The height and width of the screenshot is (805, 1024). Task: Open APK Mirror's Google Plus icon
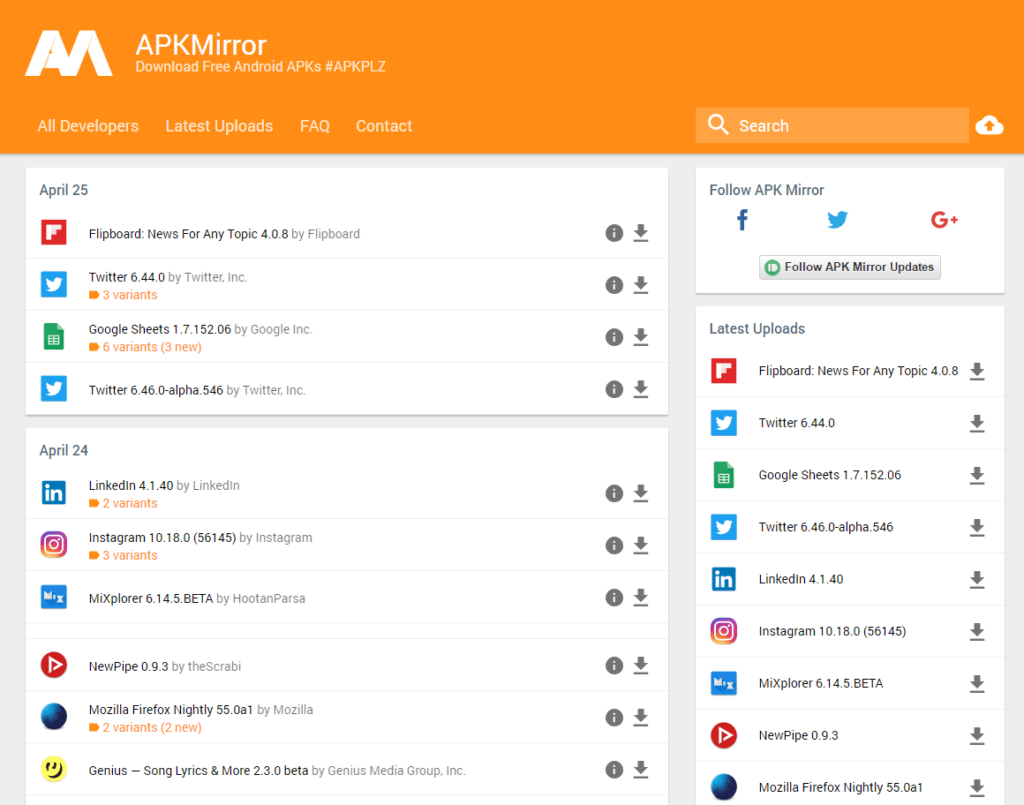pyautogui.click(x=944, y=220)
